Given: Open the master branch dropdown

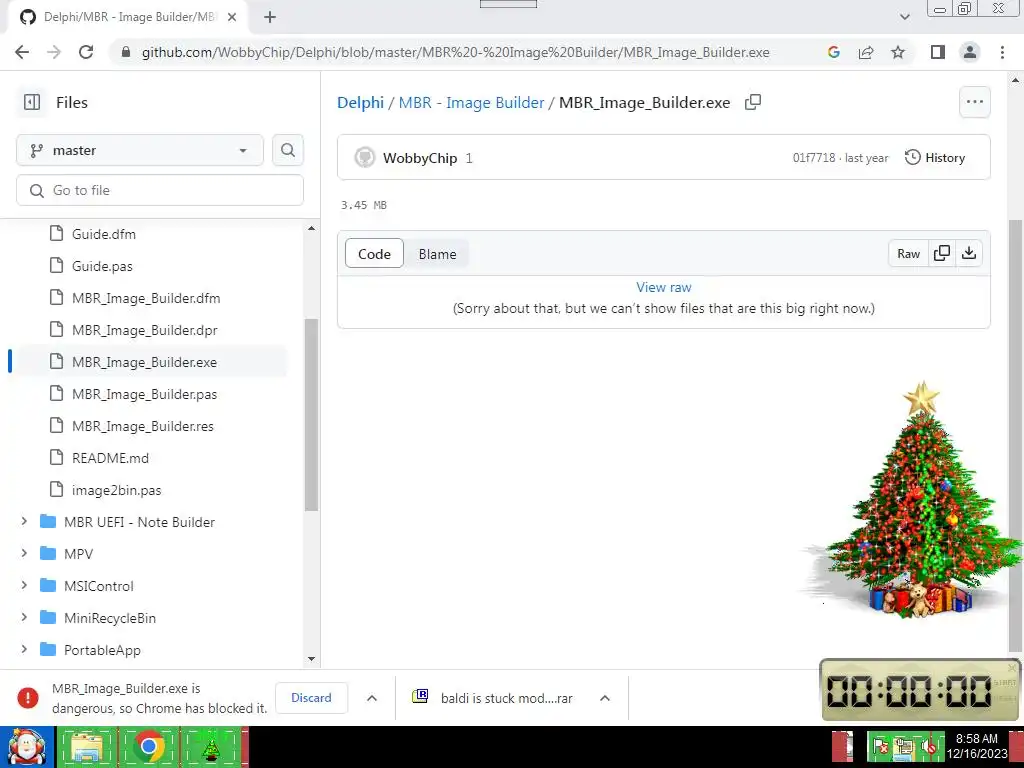Looking at the screenshot, I should [140, 150].
